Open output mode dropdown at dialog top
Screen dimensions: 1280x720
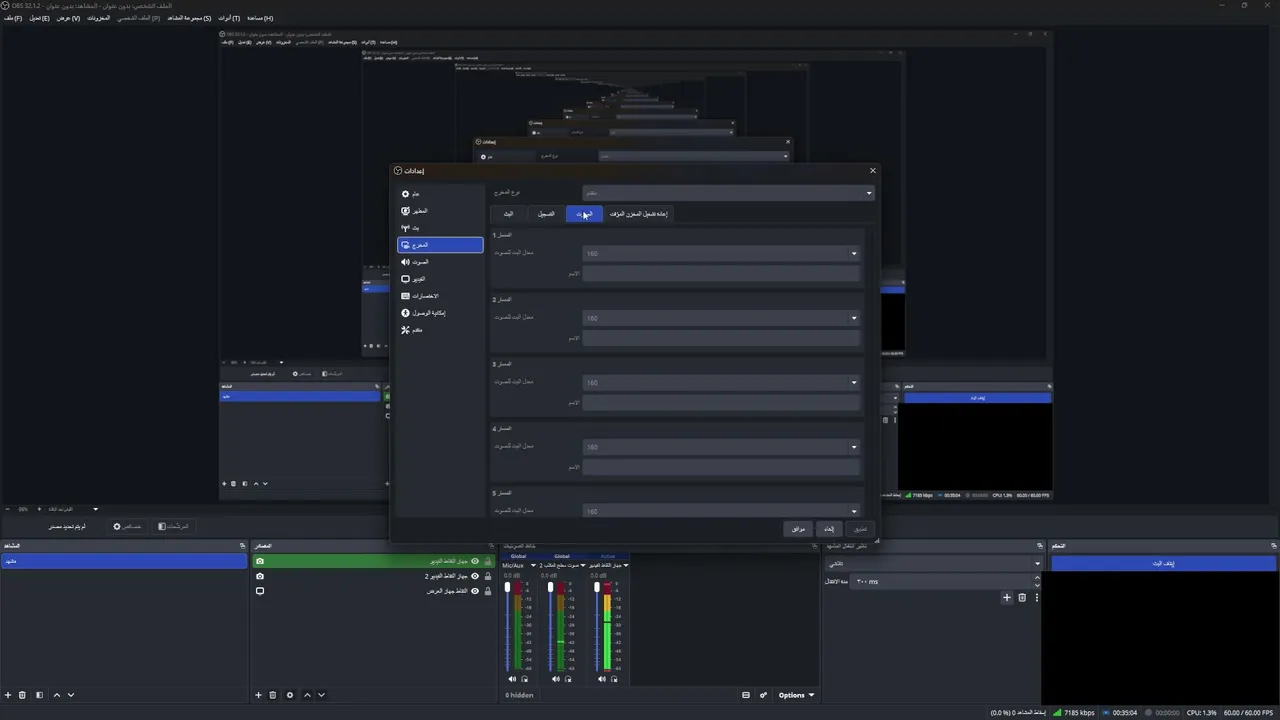[729, 193]
